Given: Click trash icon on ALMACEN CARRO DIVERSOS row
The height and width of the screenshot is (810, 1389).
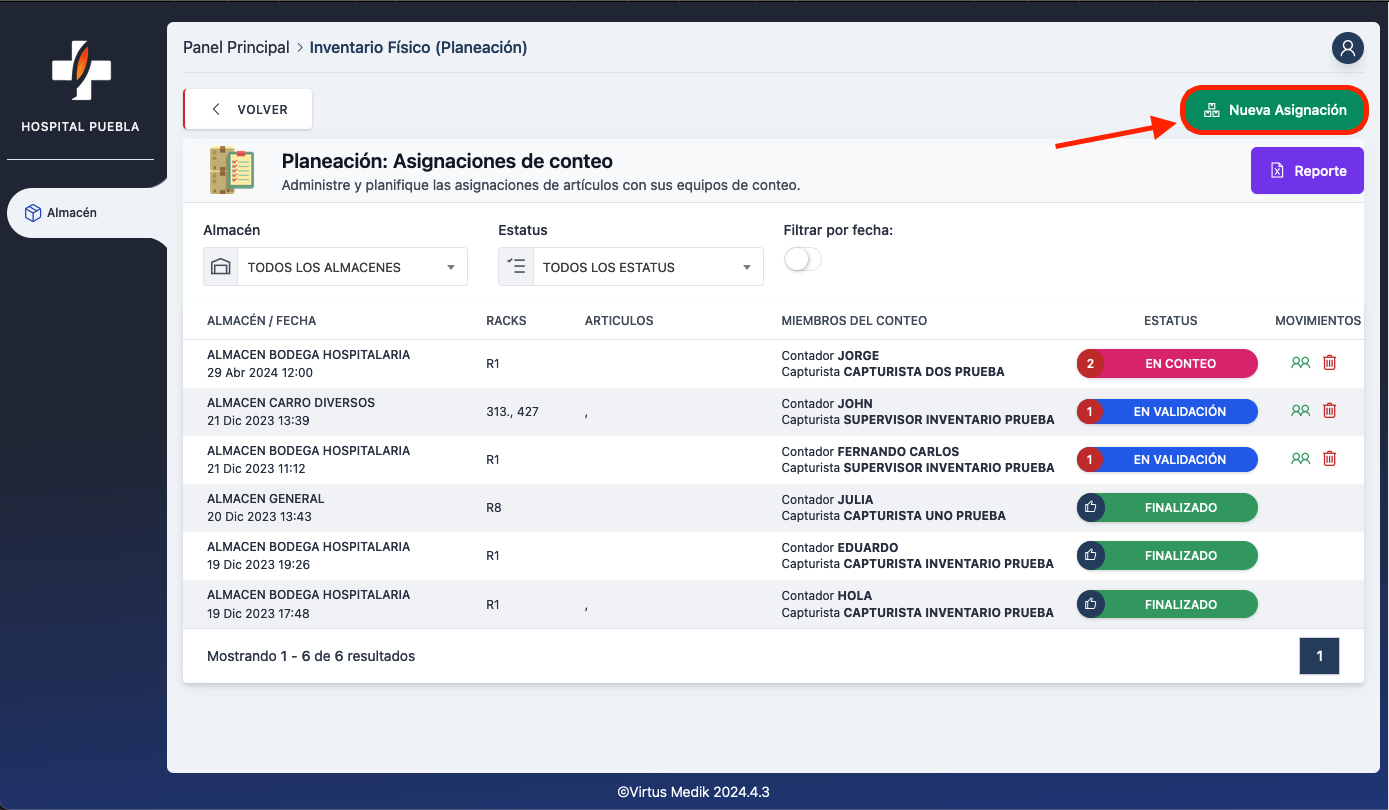Looking at the screenshot, I should pyautogui.click(x=1329, y=411).
